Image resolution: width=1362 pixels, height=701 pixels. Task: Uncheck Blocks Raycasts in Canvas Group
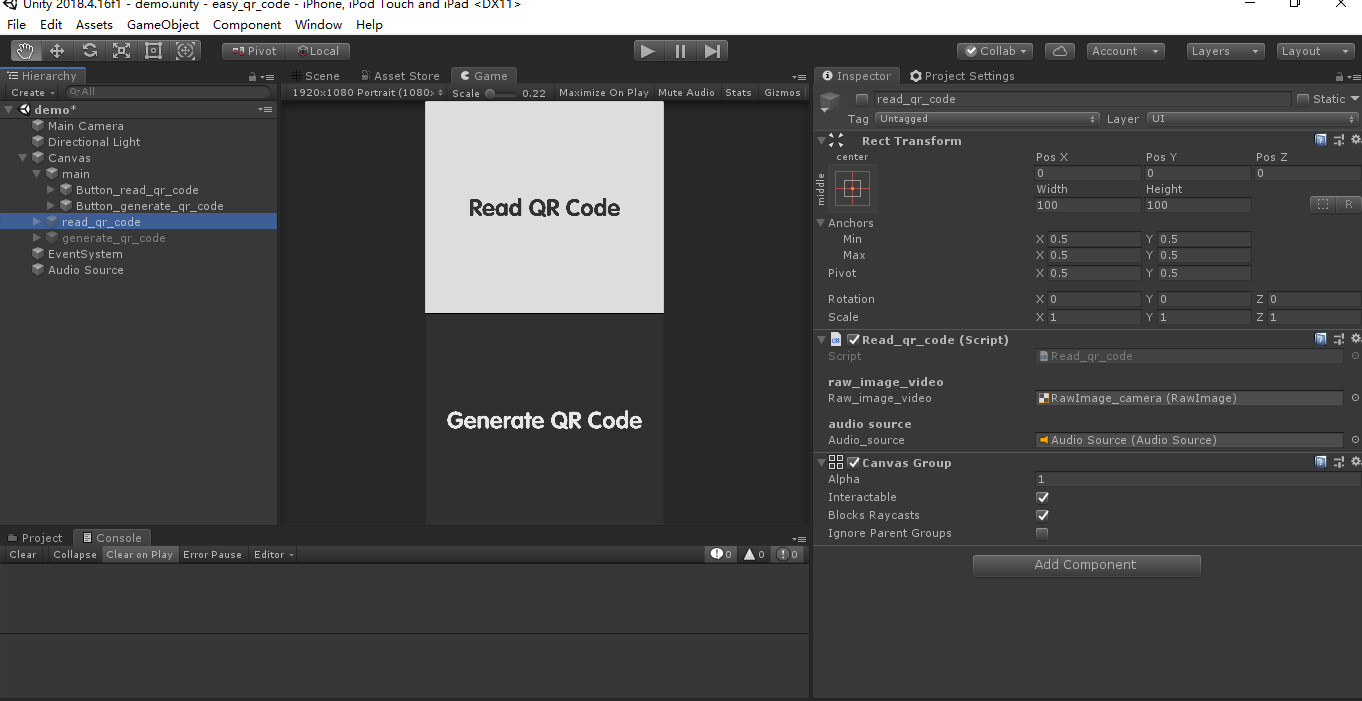click(1042, 515)
